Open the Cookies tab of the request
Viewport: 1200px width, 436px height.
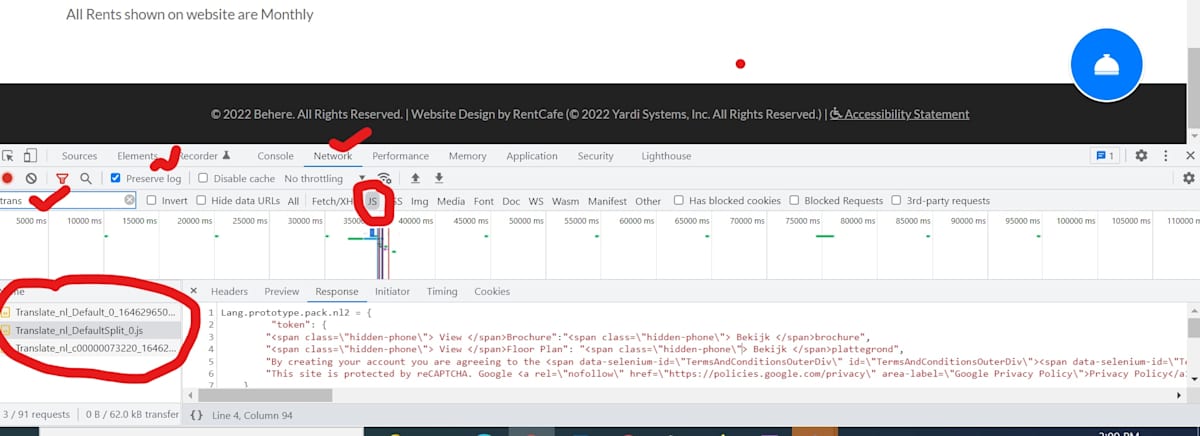coord(492,291)
